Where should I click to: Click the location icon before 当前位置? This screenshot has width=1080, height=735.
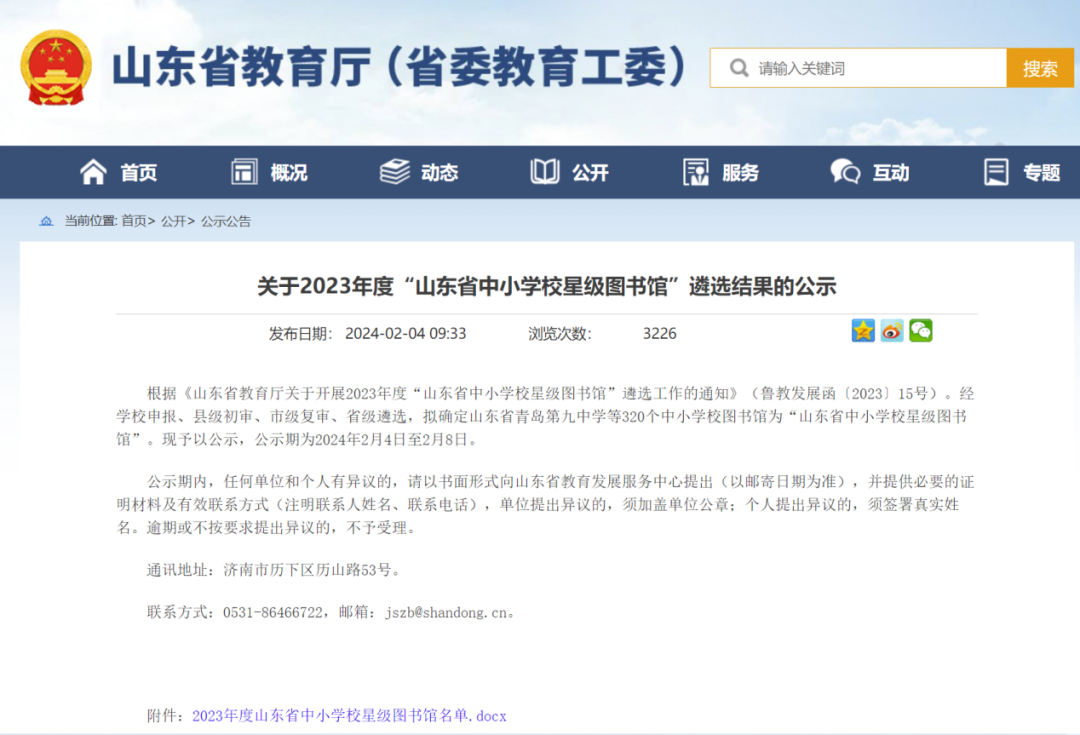[x=44, y=221]
